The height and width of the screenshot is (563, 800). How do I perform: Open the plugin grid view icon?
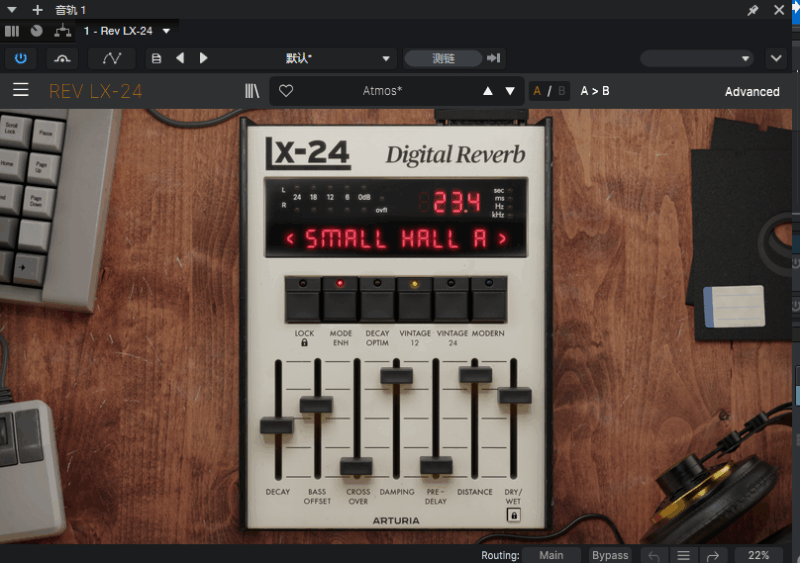click(x=12, y=31)
